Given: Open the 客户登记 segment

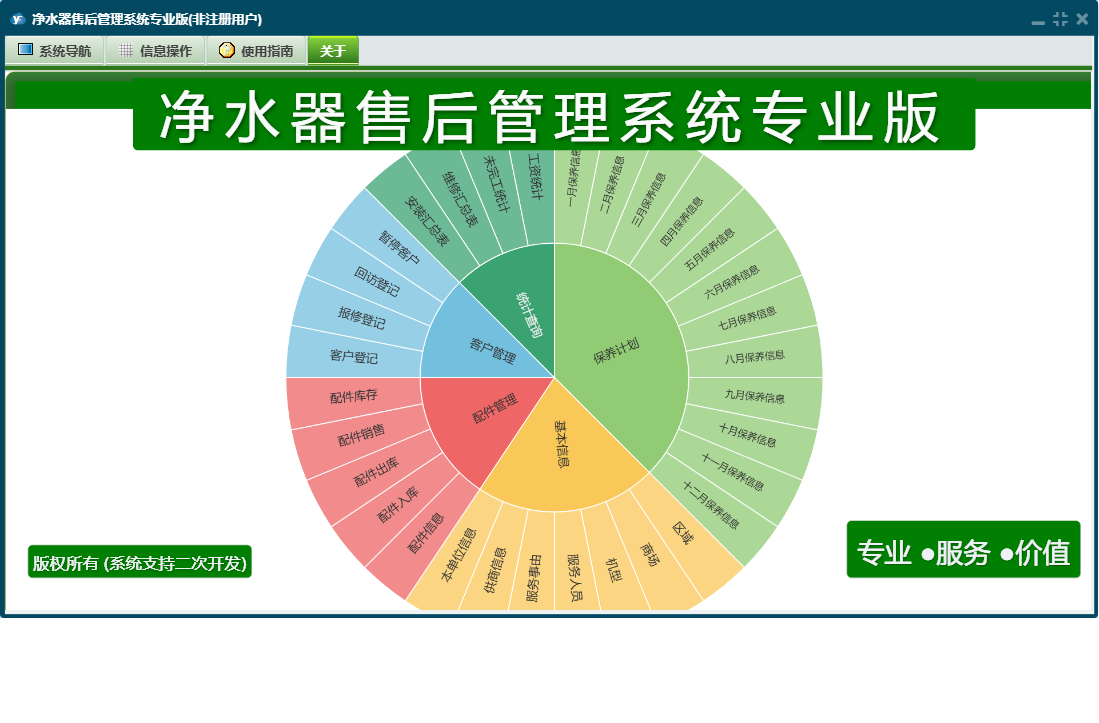Looking at the screenshot, I should pos(353,357).
